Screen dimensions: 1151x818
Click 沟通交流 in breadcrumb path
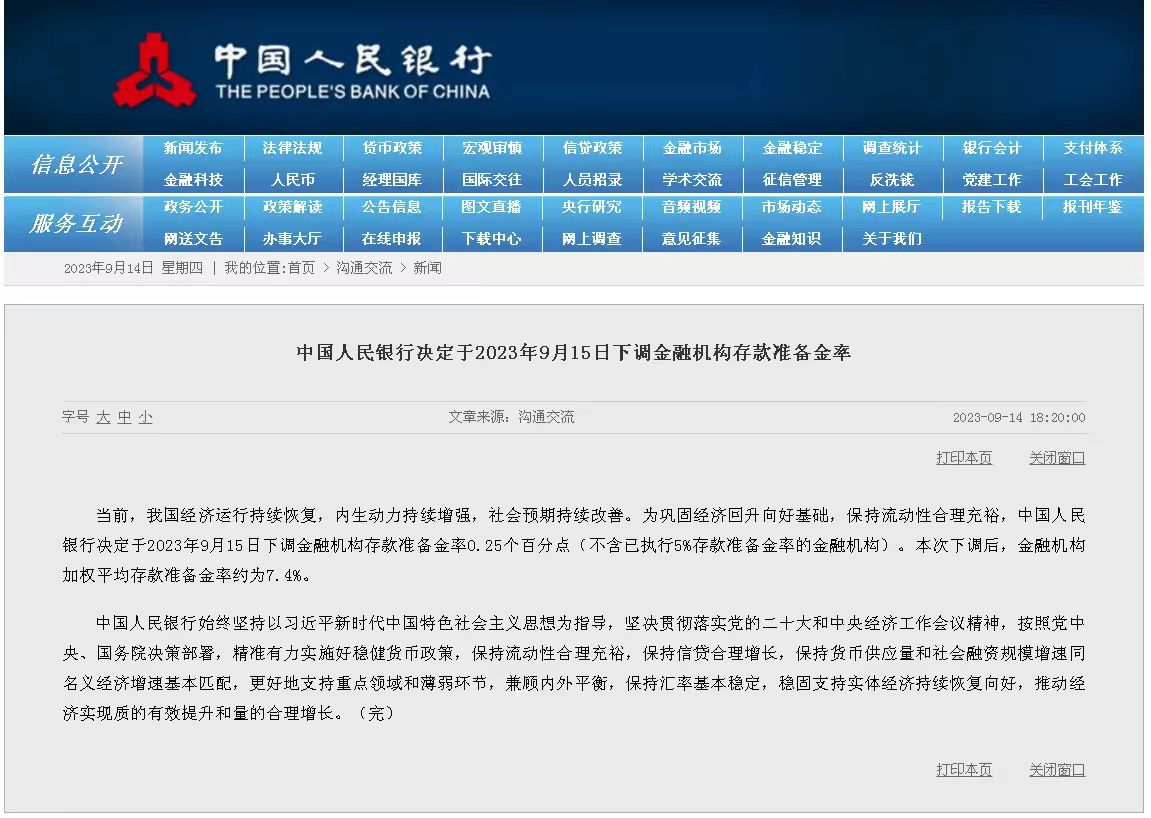click(364, 268)
